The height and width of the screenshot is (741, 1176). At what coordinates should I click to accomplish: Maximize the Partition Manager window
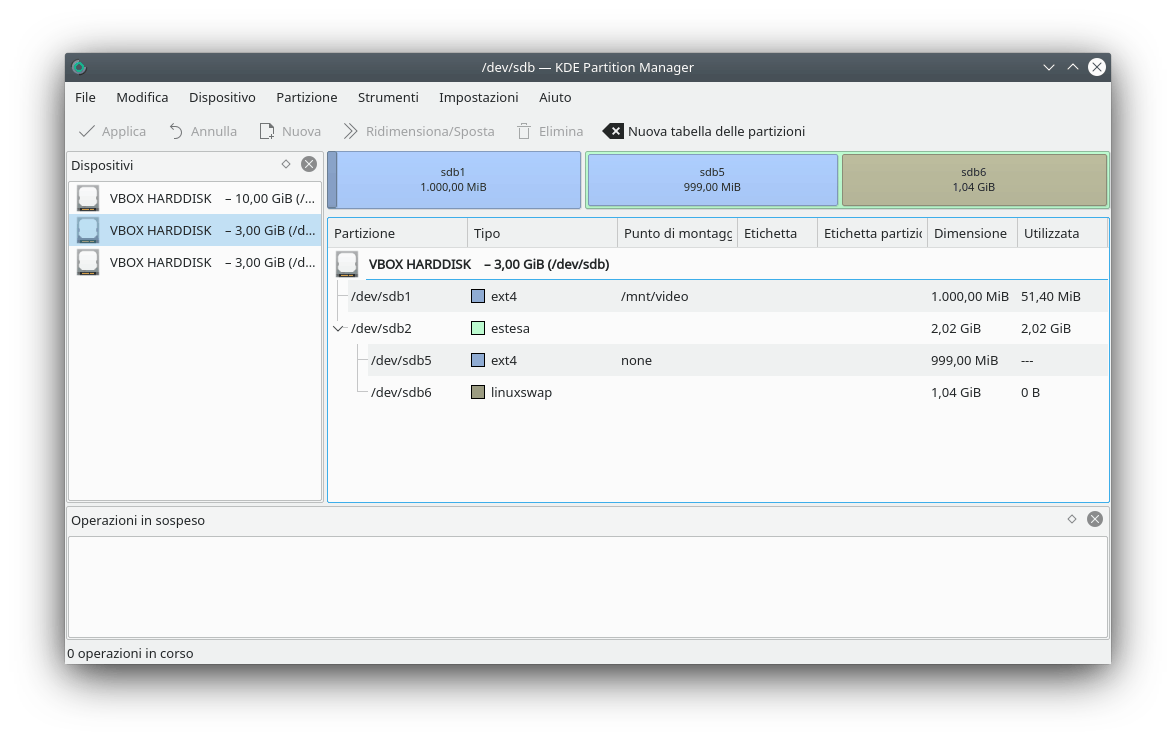pos(1072,68)
